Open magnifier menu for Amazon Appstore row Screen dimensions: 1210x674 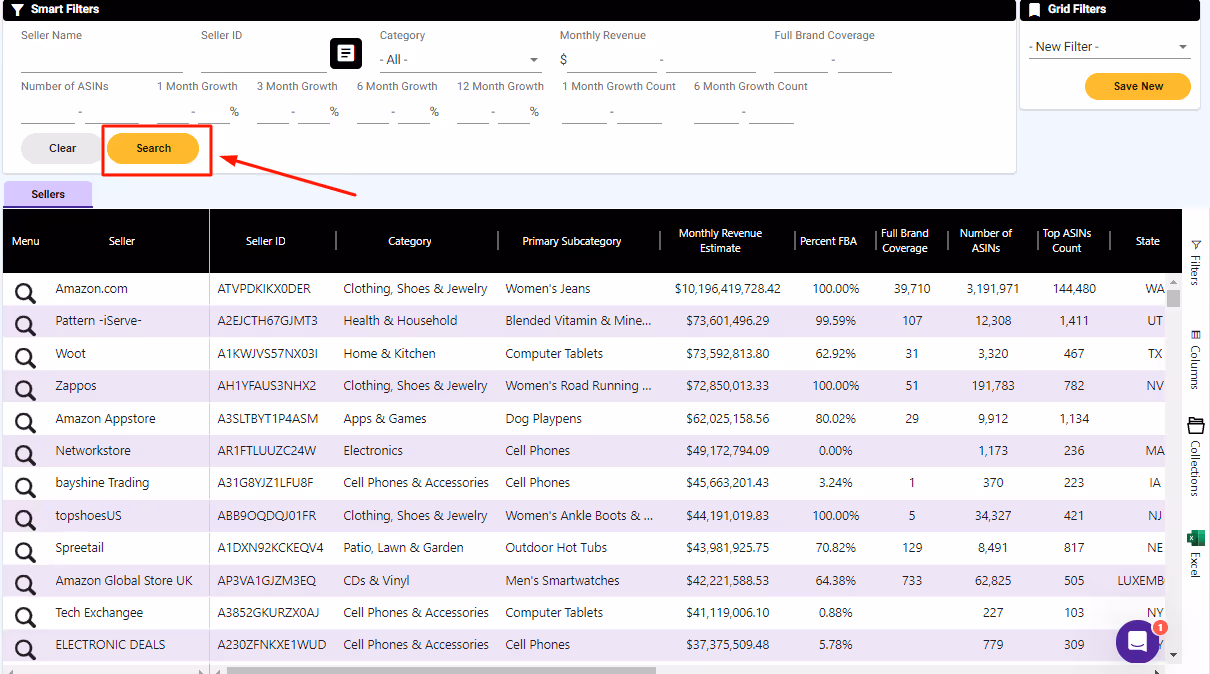pos(25,421)
